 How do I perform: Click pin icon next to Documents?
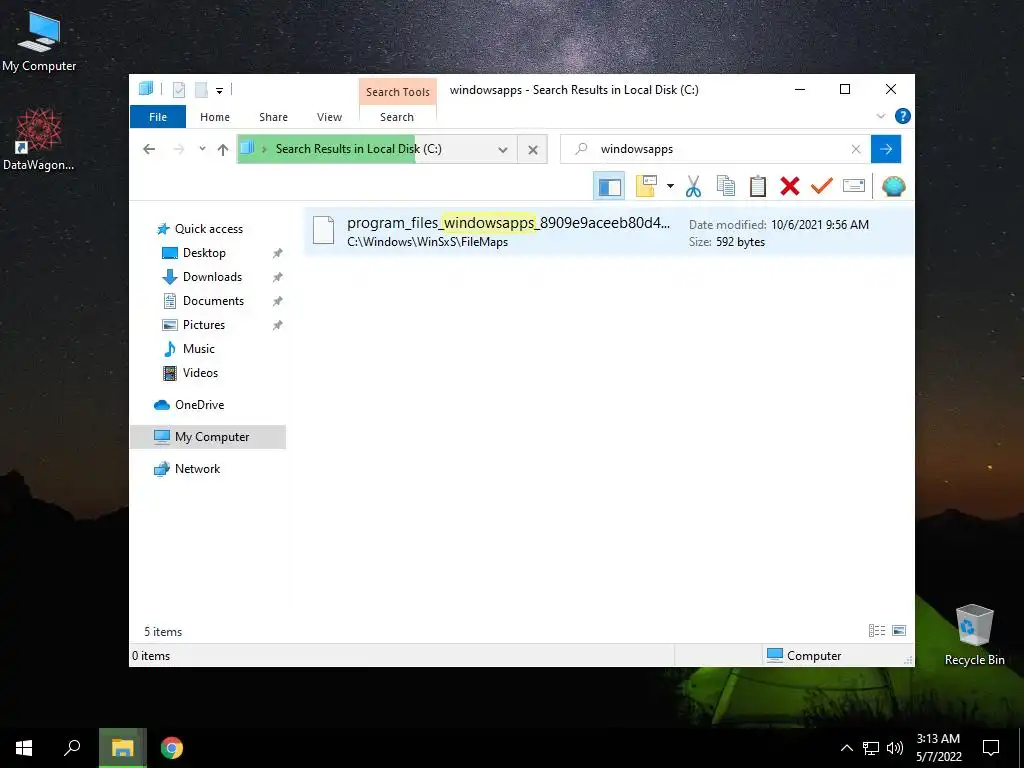278,301
